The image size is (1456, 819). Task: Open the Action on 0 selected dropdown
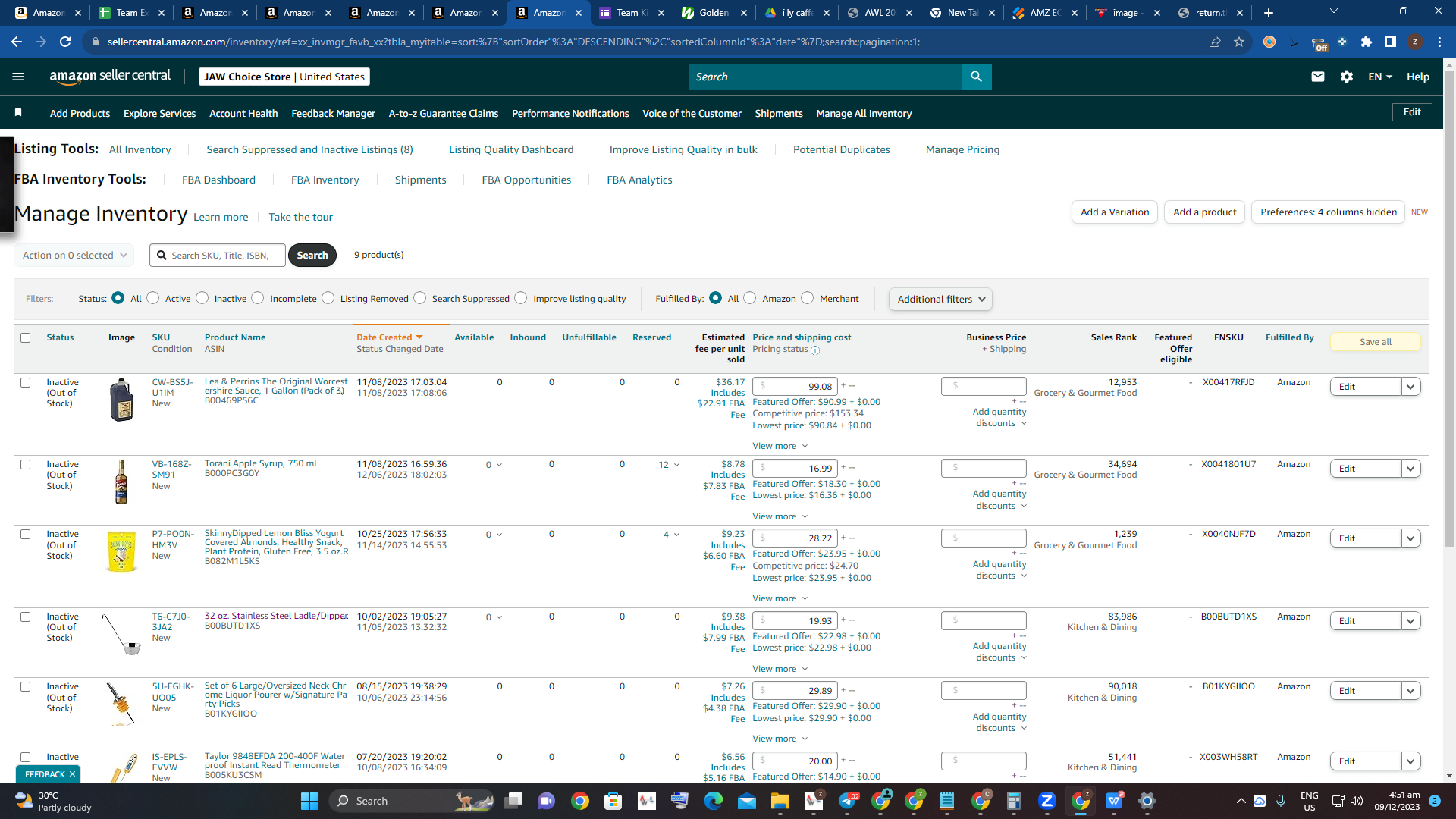[x=74, y=256]
